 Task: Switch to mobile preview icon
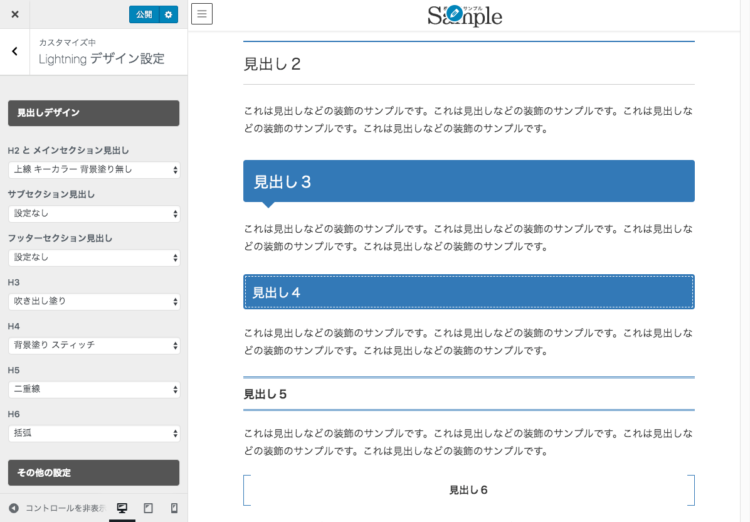click(174, 508)
